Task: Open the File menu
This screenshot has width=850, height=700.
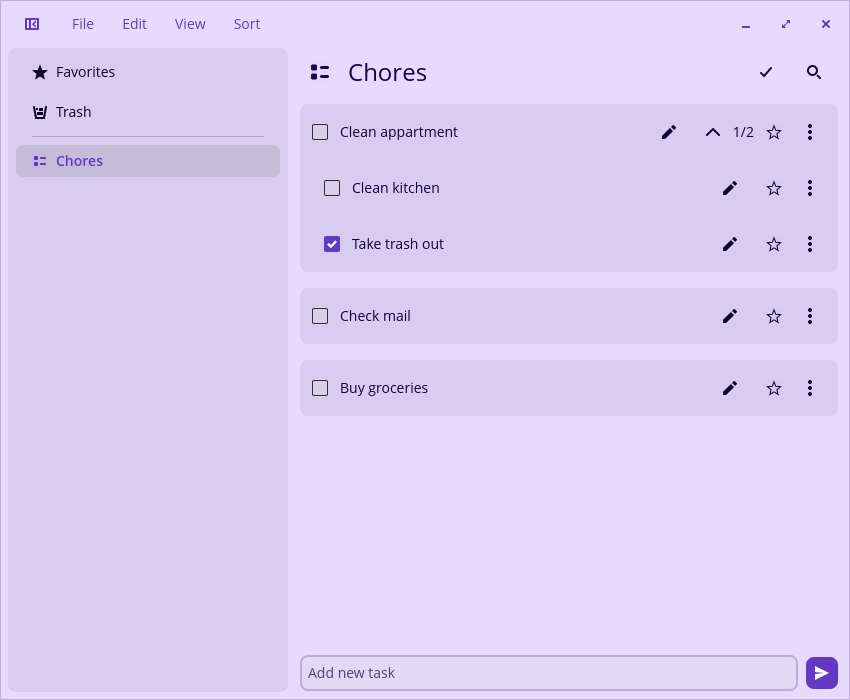Action: (x=83, y=24)
